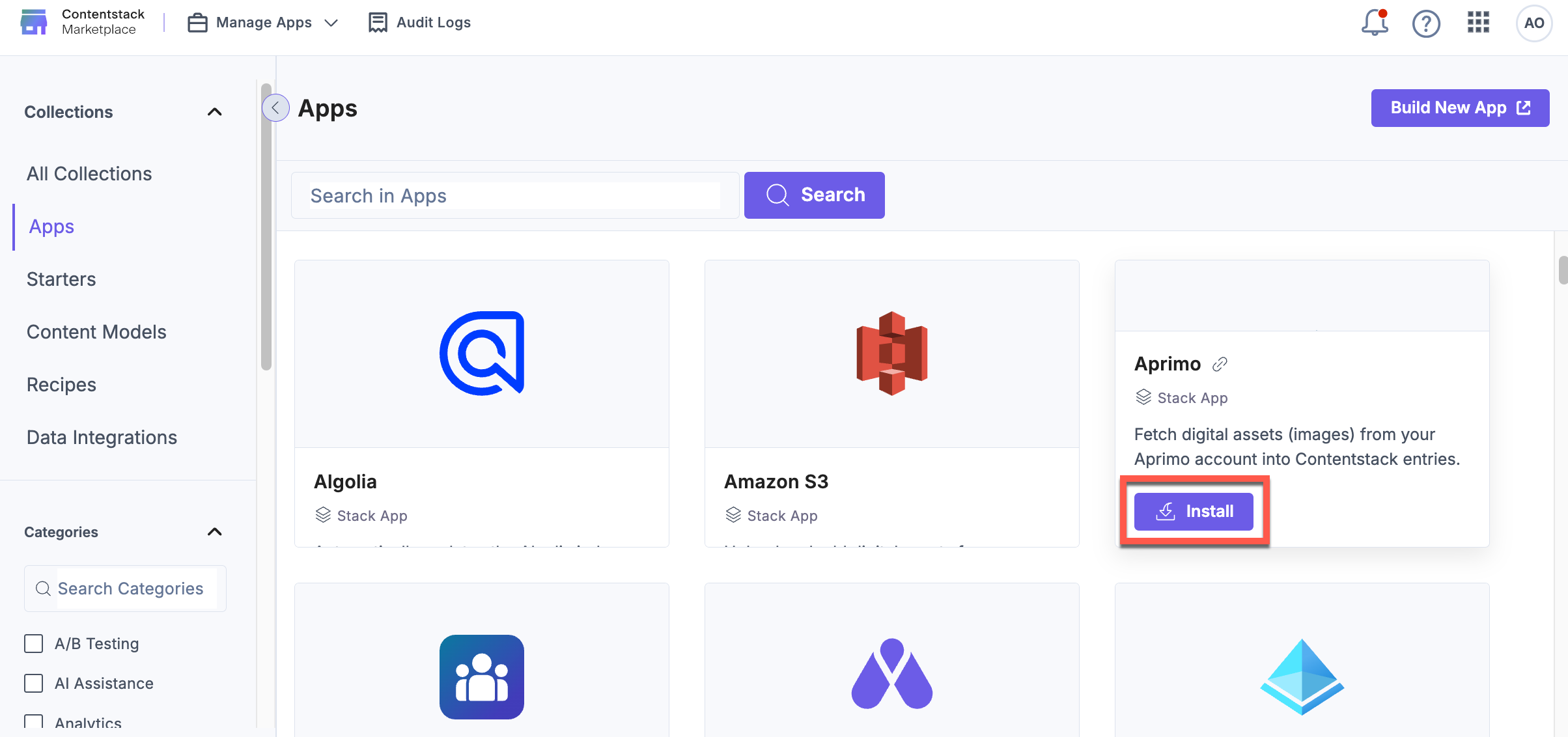Click the sidebar vertical scrollbar
The image size is (1568, 737).
266,227
